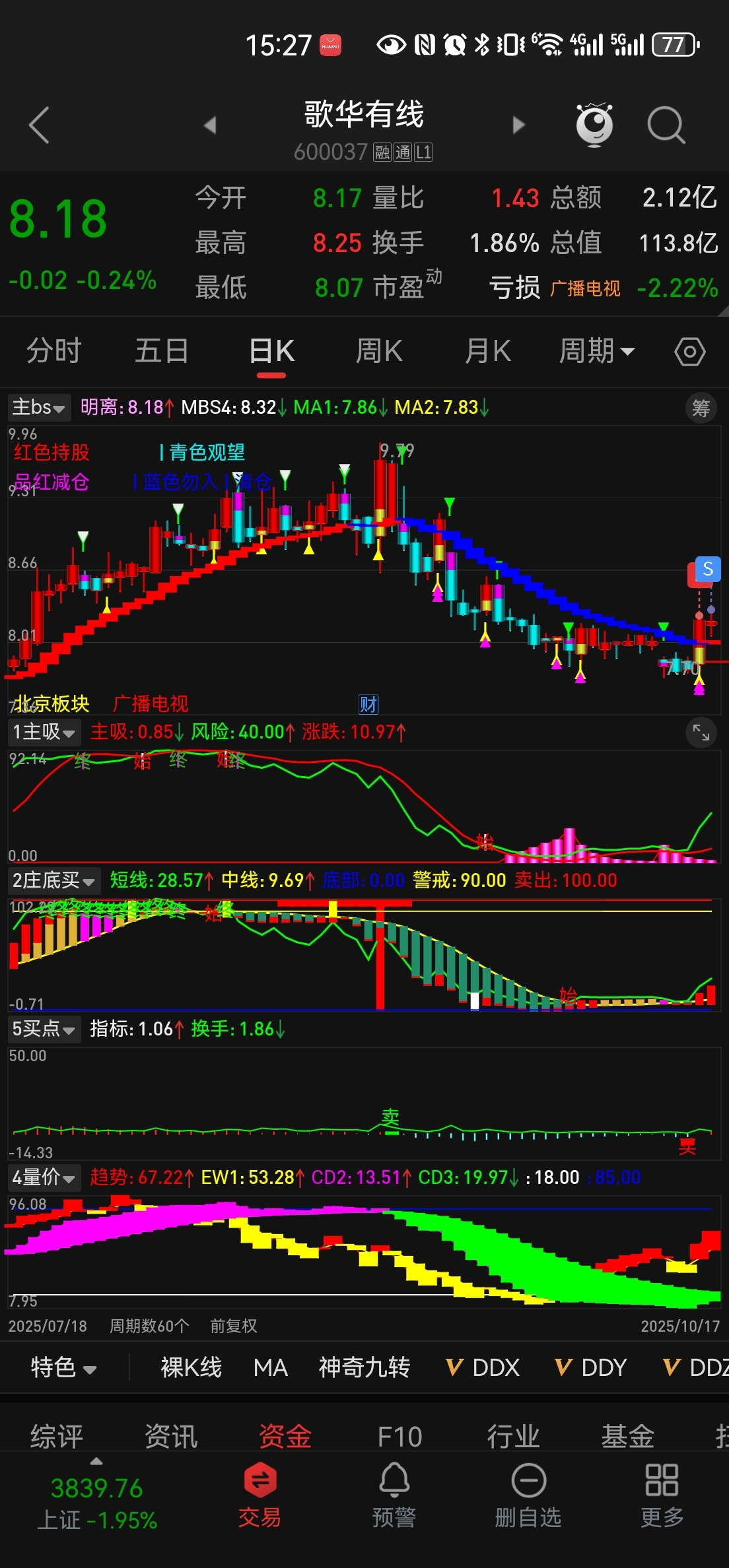The image size is (729, 1568).
Task: Switch to 月K tab
Action: (488, 351)
